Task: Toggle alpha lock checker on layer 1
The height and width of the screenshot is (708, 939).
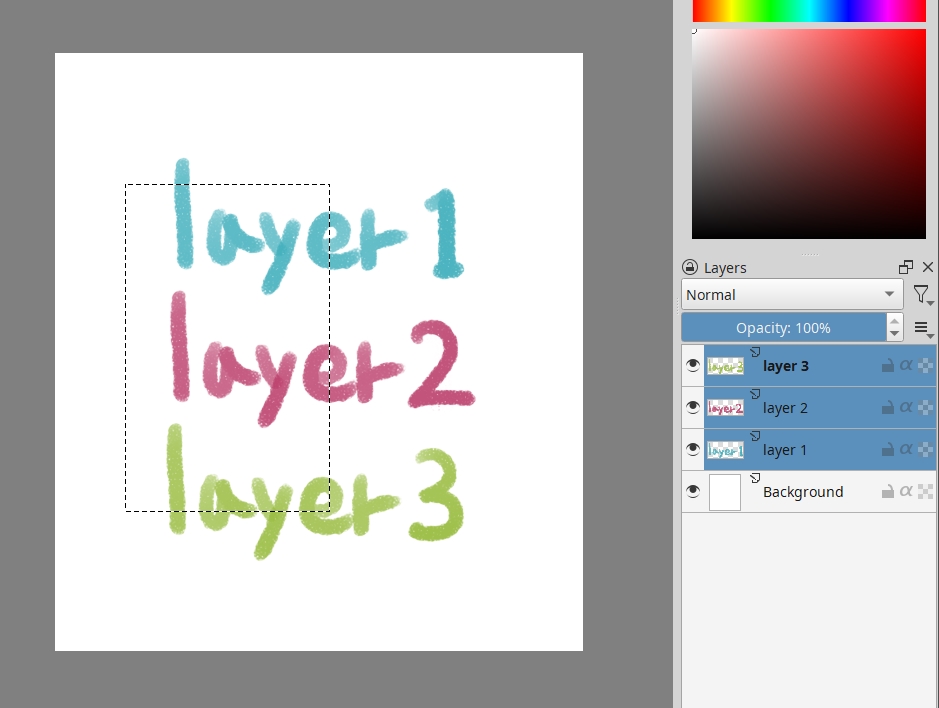Action: pyautogui.click(x=926, y=450)
